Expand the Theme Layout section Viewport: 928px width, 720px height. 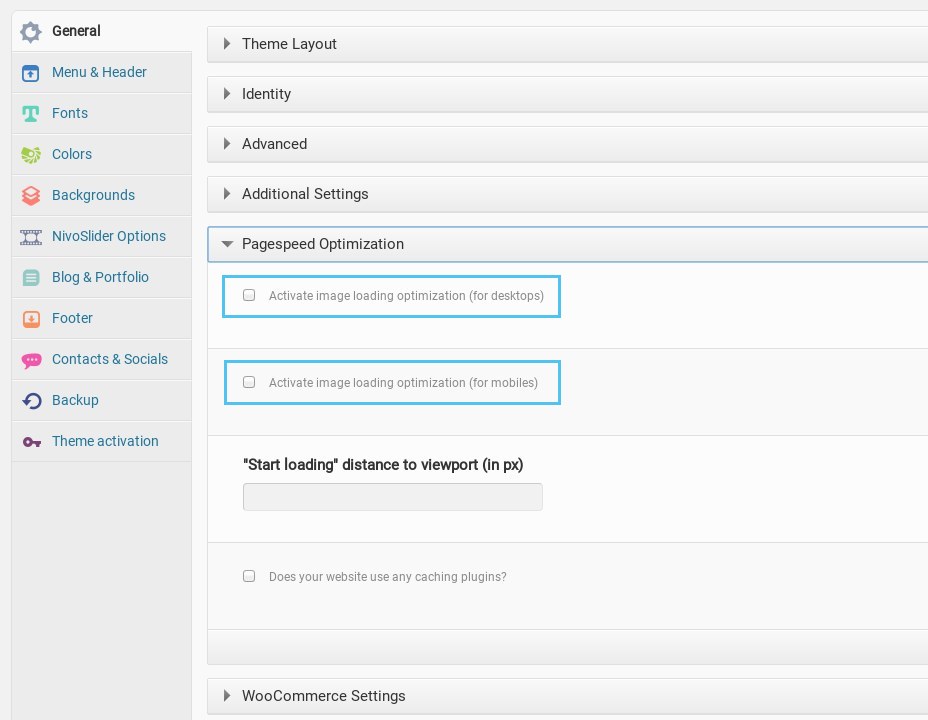tap(289, 44)
